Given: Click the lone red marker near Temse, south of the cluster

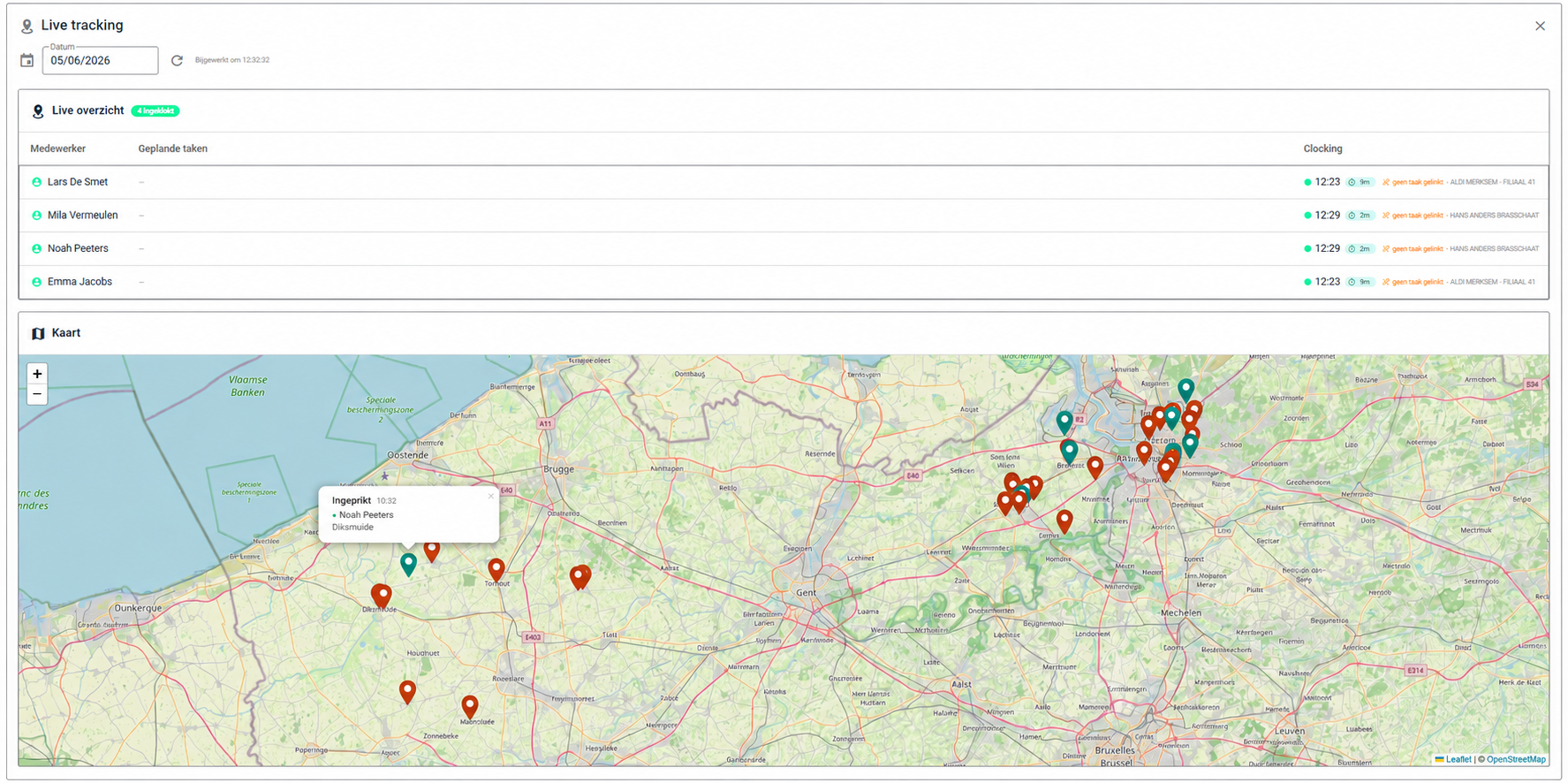Looking at the screenshot, I should pos(1064,521).
